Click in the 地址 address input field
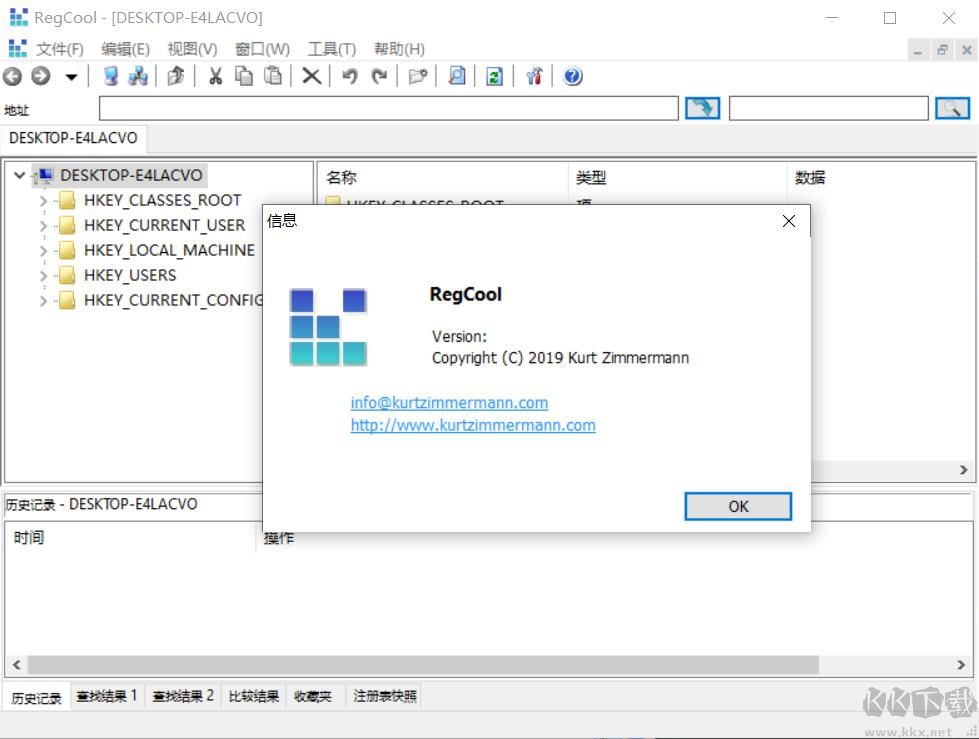Viewport: 979px width, 739px height. click(x=388, y=108)
